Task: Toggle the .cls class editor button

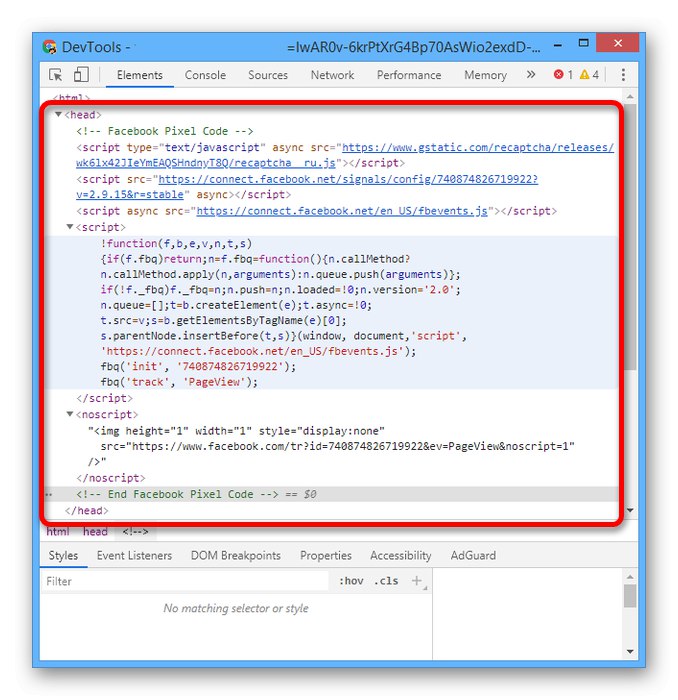Action: point(386,581)
